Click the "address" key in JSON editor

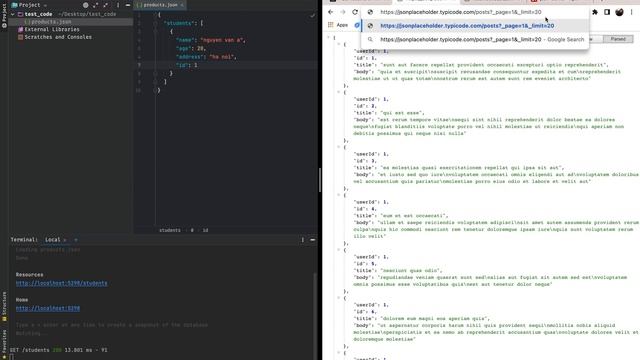coord(191,57)
